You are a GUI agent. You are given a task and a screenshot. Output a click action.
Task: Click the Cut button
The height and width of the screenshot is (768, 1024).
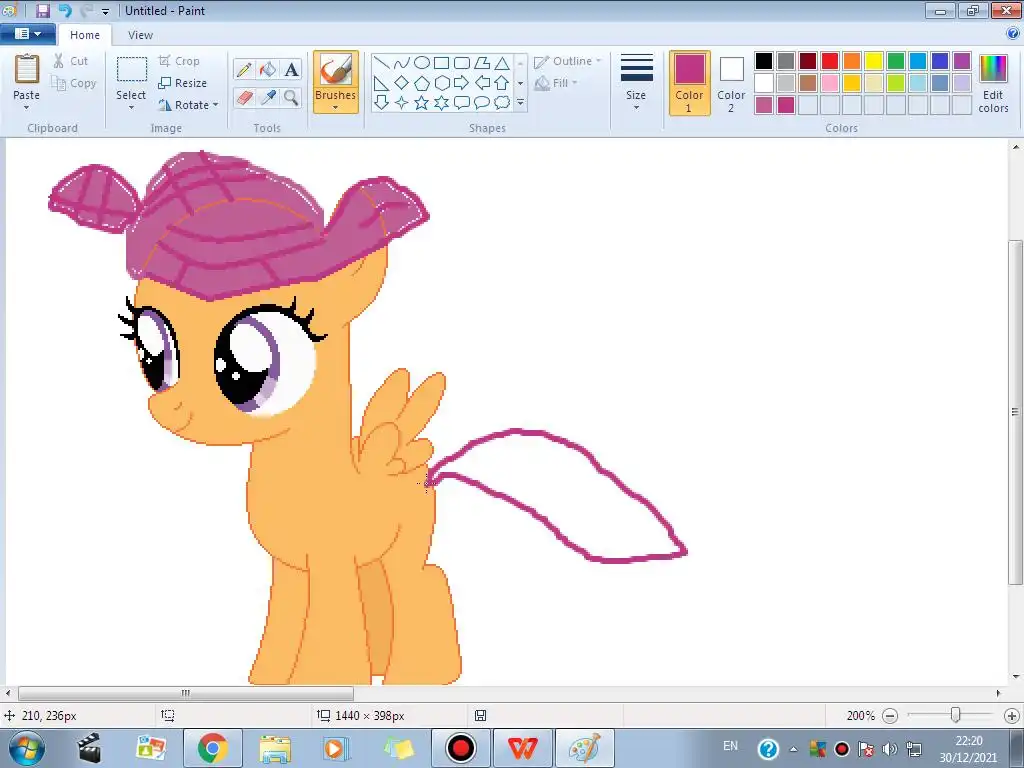click(x=71, y=61)
